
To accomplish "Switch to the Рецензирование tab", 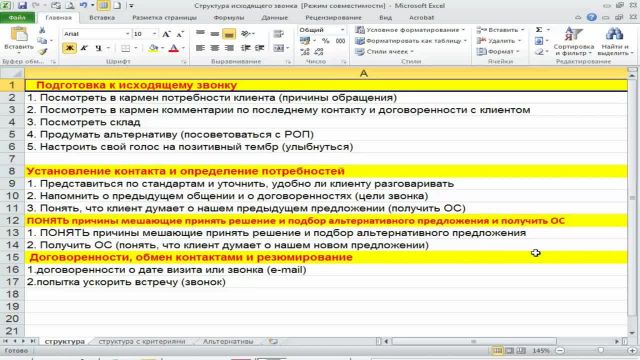I will (x=333, y=18).
